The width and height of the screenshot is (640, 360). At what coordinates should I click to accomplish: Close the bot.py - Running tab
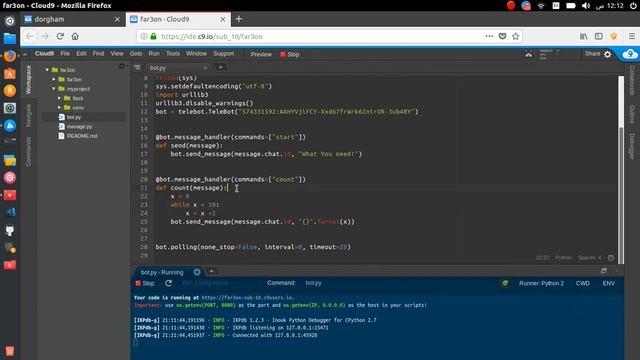(197, 272)
